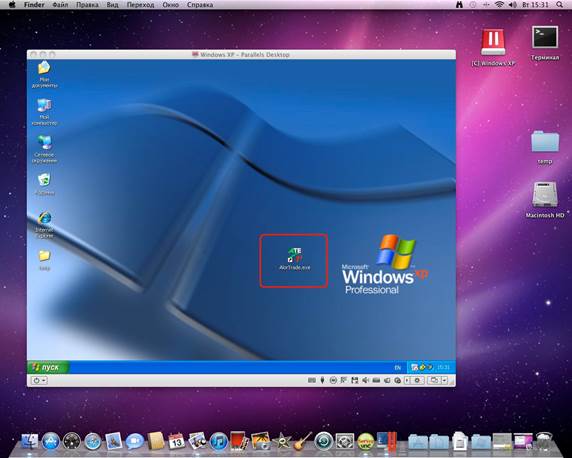This screenshot has height=458, width=572.
Task: Open Parallels configuration gear button
Action: coord(418,380)
